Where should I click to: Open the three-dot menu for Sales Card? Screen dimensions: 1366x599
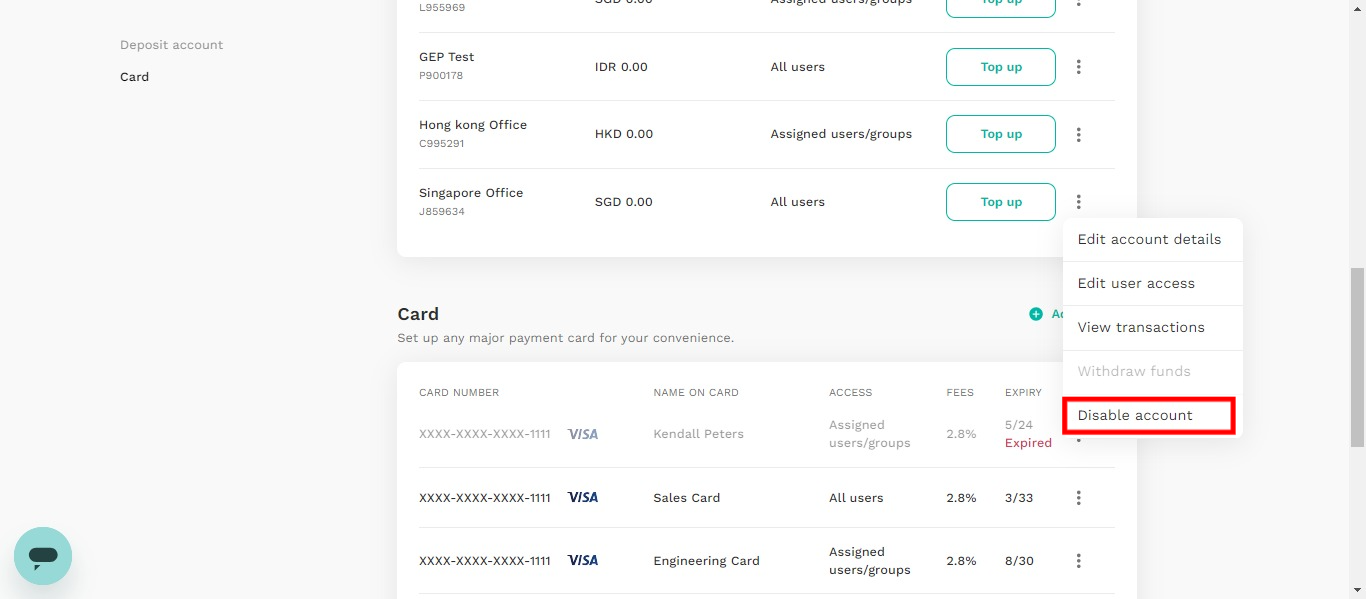[x=1078, y=498]
